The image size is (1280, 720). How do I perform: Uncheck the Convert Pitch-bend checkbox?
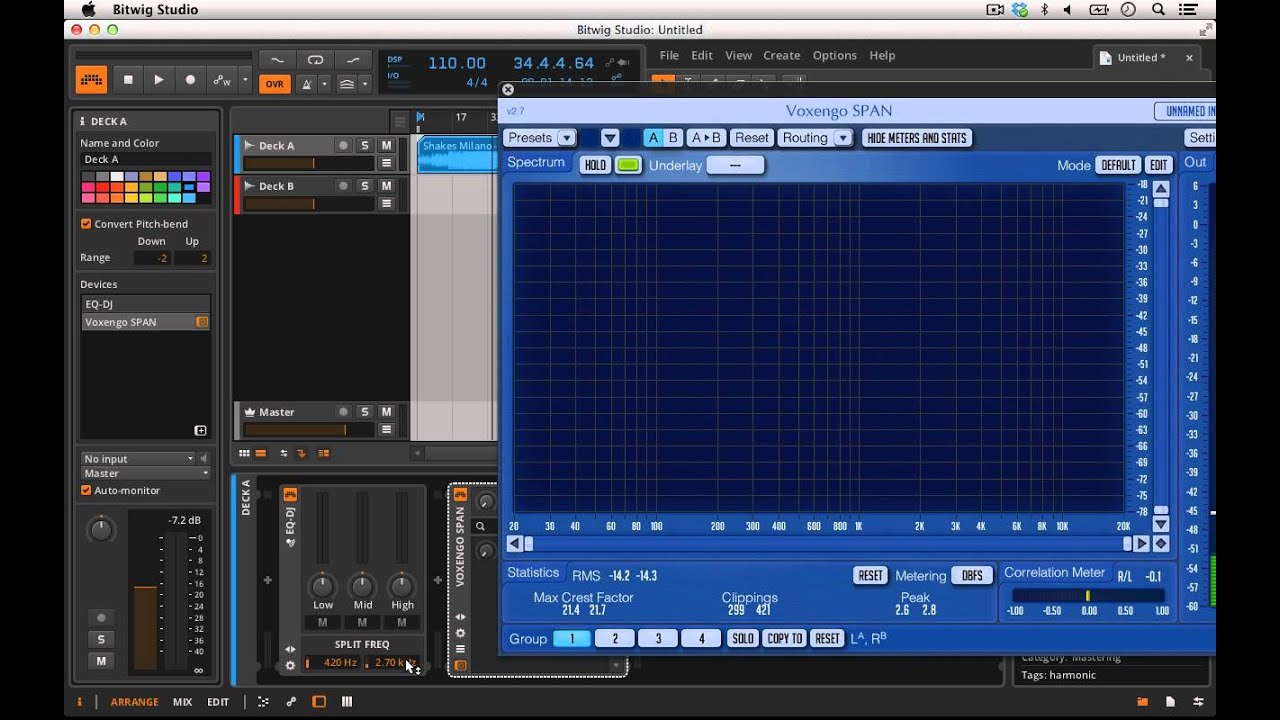(x=86, y=224)
